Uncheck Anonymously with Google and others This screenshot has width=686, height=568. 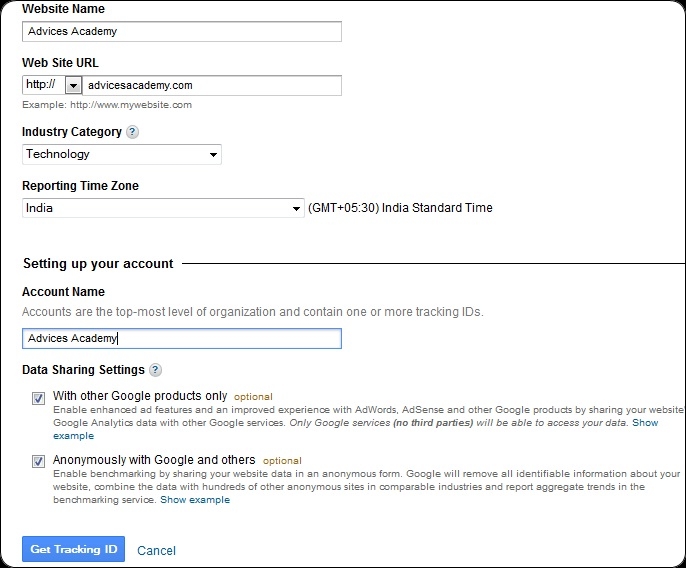(x=38, y=461)
